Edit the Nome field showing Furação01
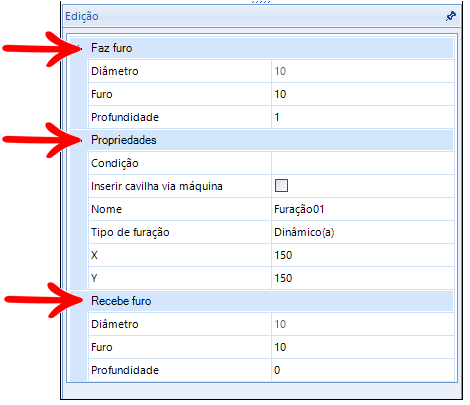Screen dimensions: 470x405 point(363,209)
